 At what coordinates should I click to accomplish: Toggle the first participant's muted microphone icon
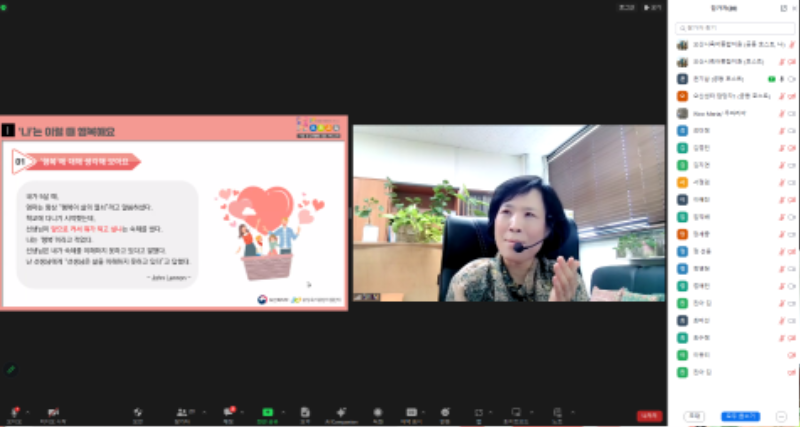(779, 45)
